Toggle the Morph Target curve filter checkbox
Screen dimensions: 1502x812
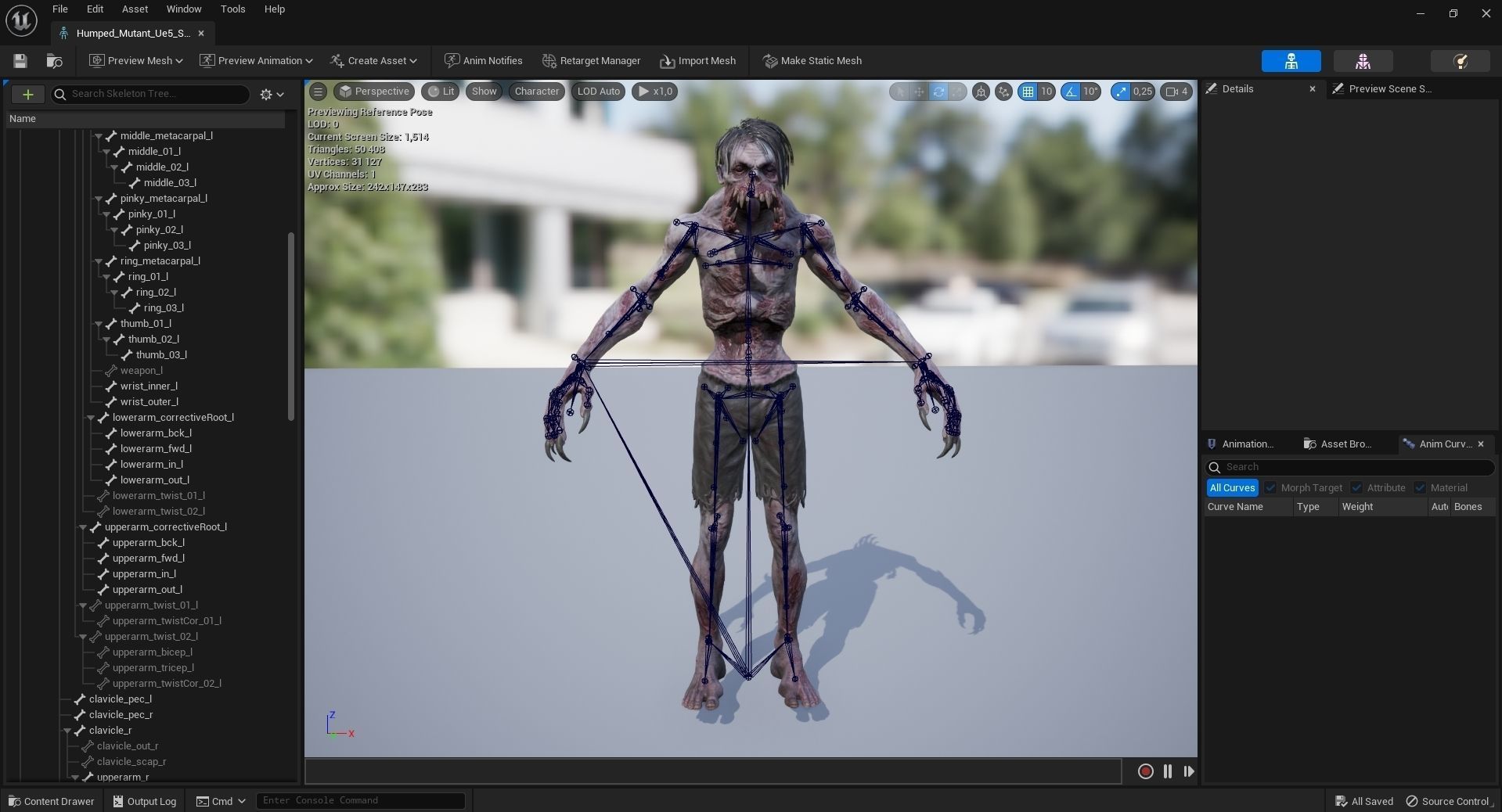tap(1270, 488)
